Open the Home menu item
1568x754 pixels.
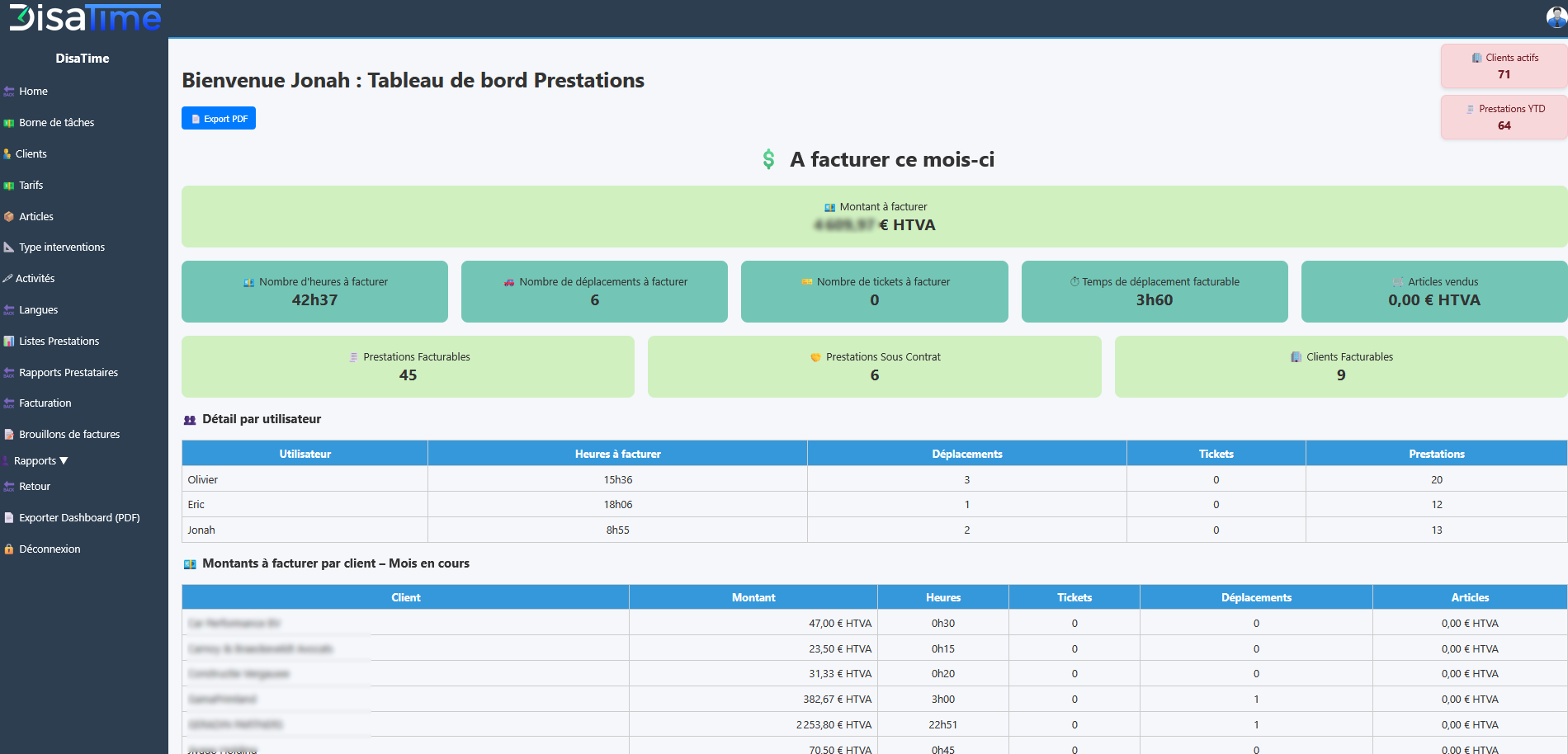point(33,92)
